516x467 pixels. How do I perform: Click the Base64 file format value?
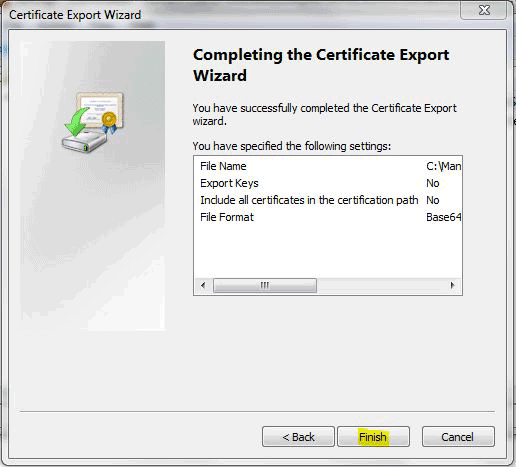(443, 217)
